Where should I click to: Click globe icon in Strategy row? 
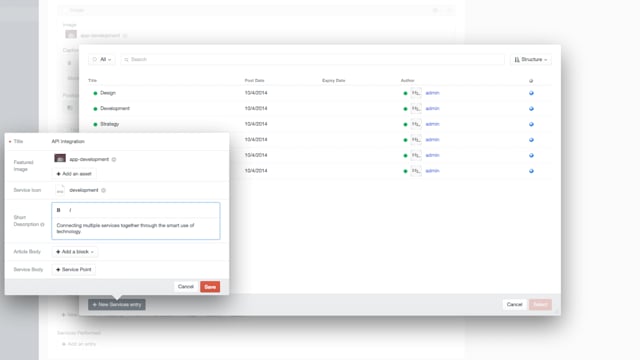531,124
